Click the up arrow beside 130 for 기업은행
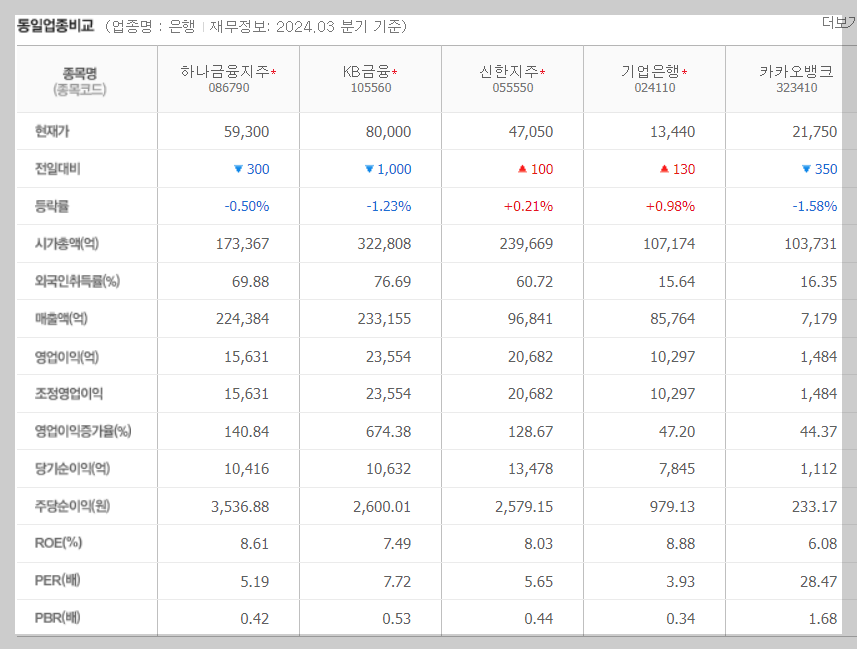Image resolution: width=857 pixels, height=649 pixels. click(665, 169)
